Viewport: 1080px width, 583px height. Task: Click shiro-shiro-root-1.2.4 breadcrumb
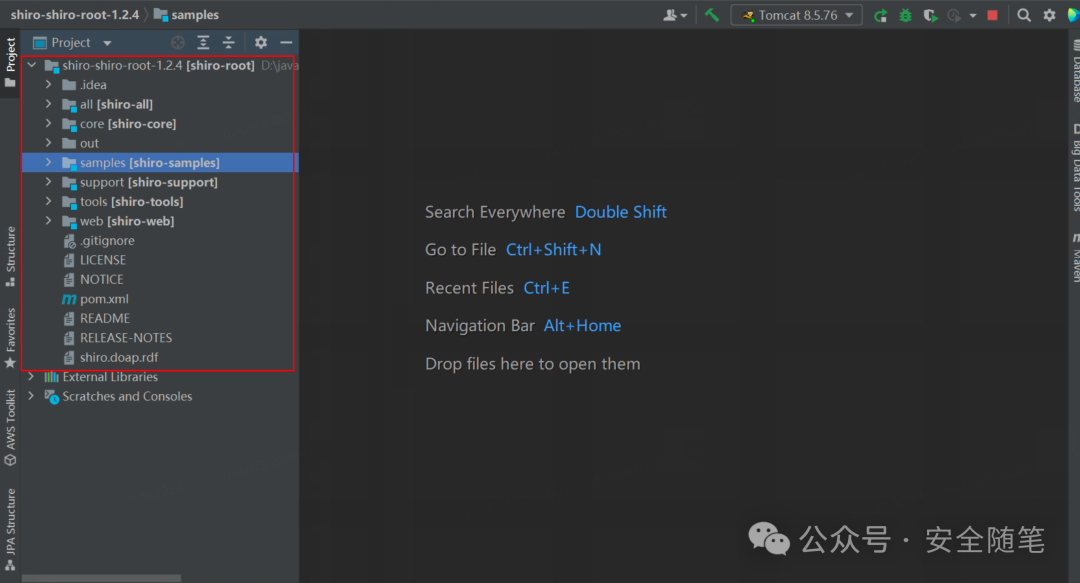coord(74,14)
